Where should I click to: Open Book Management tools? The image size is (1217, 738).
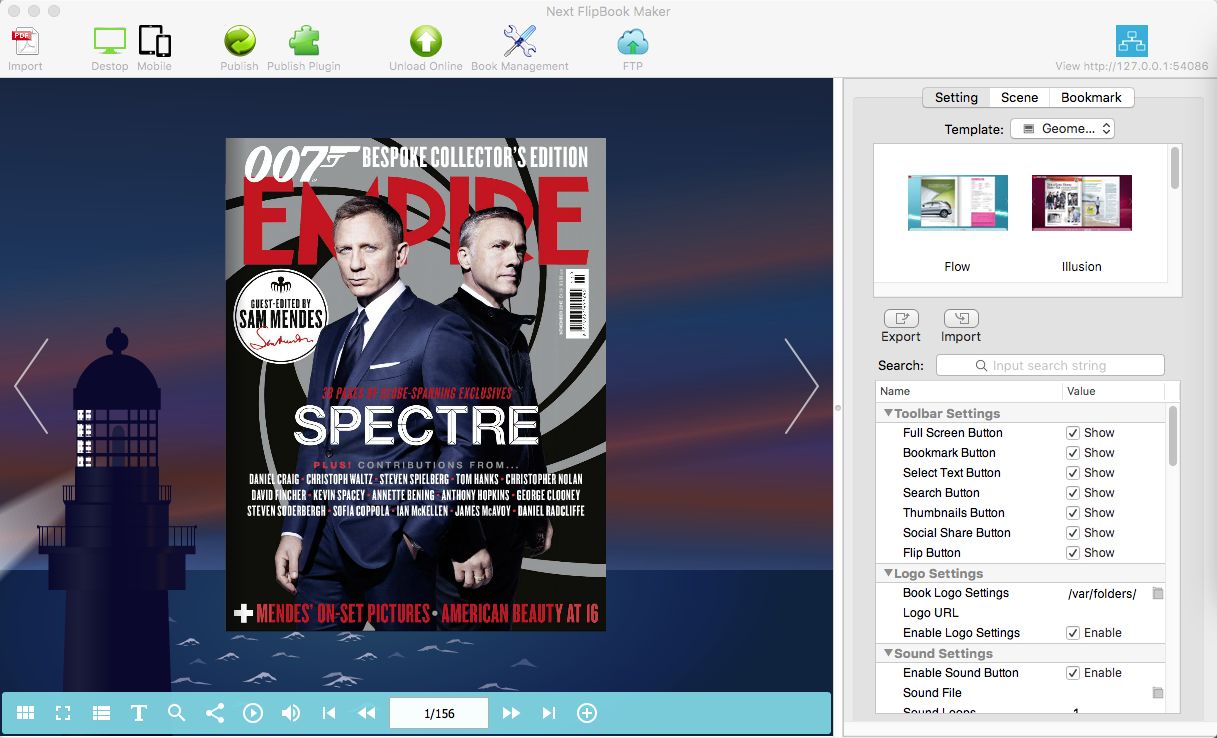point(519,41)
